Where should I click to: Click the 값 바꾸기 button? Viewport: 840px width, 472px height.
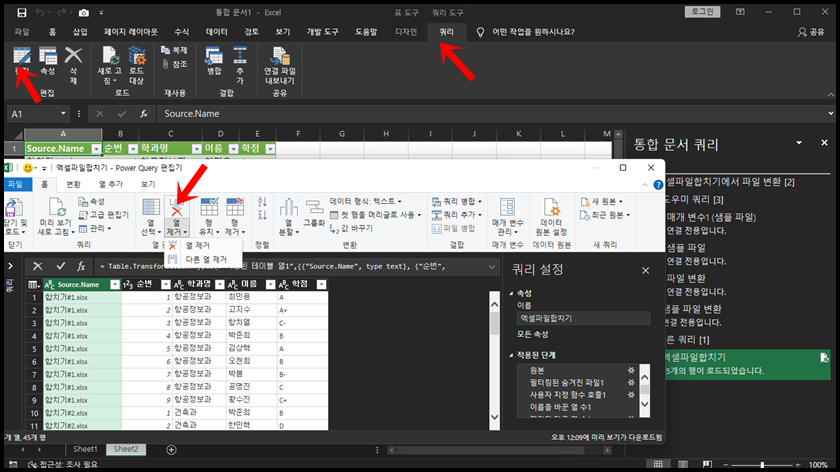pos(351,228)
